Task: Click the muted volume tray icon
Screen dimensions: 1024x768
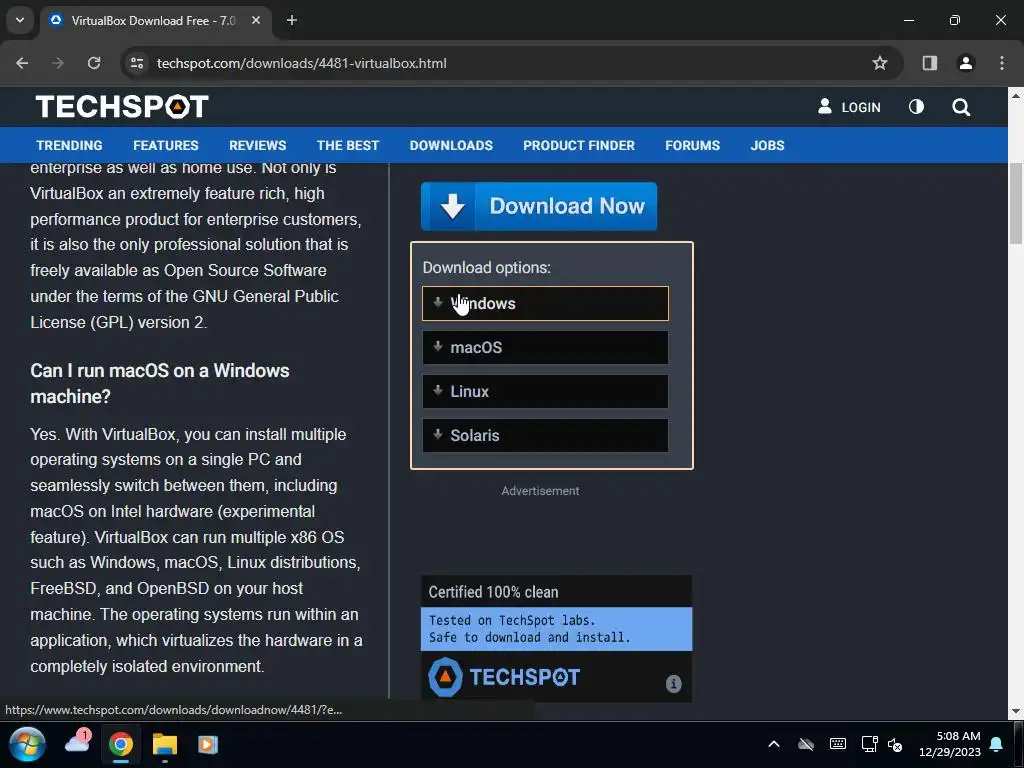Action: [895, 744]
